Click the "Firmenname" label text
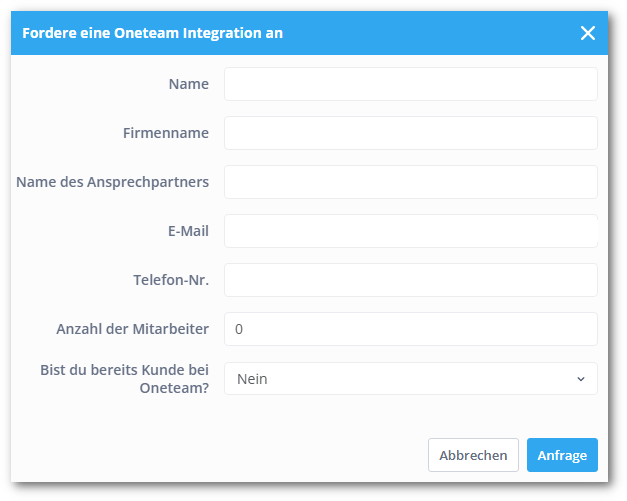 [166, 133]
